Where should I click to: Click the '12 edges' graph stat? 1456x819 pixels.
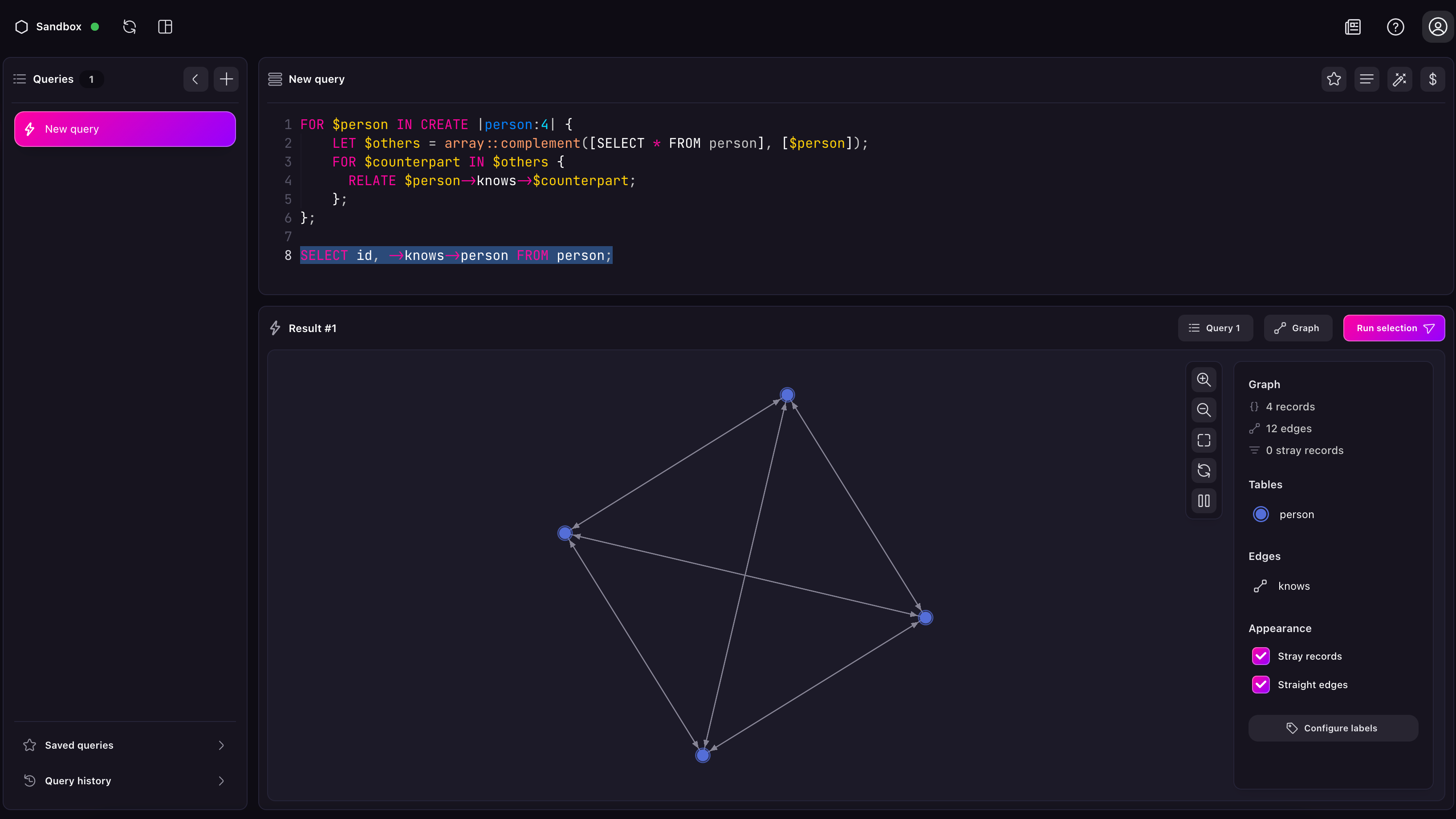click(1289, 429)
